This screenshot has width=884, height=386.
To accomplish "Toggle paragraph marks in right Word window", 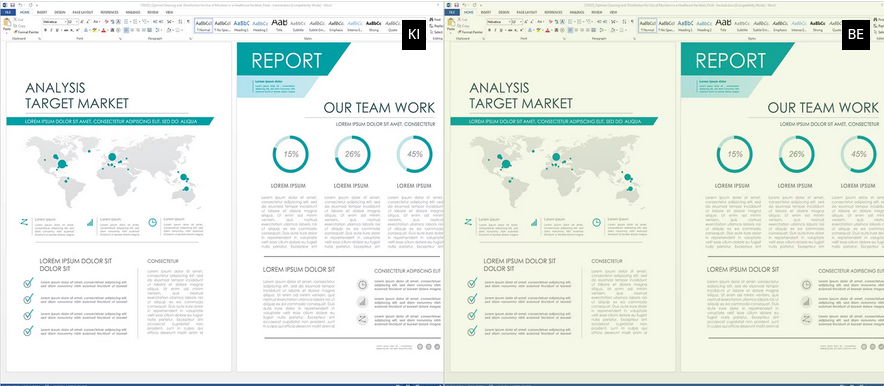I will click(x=633, y=21).
